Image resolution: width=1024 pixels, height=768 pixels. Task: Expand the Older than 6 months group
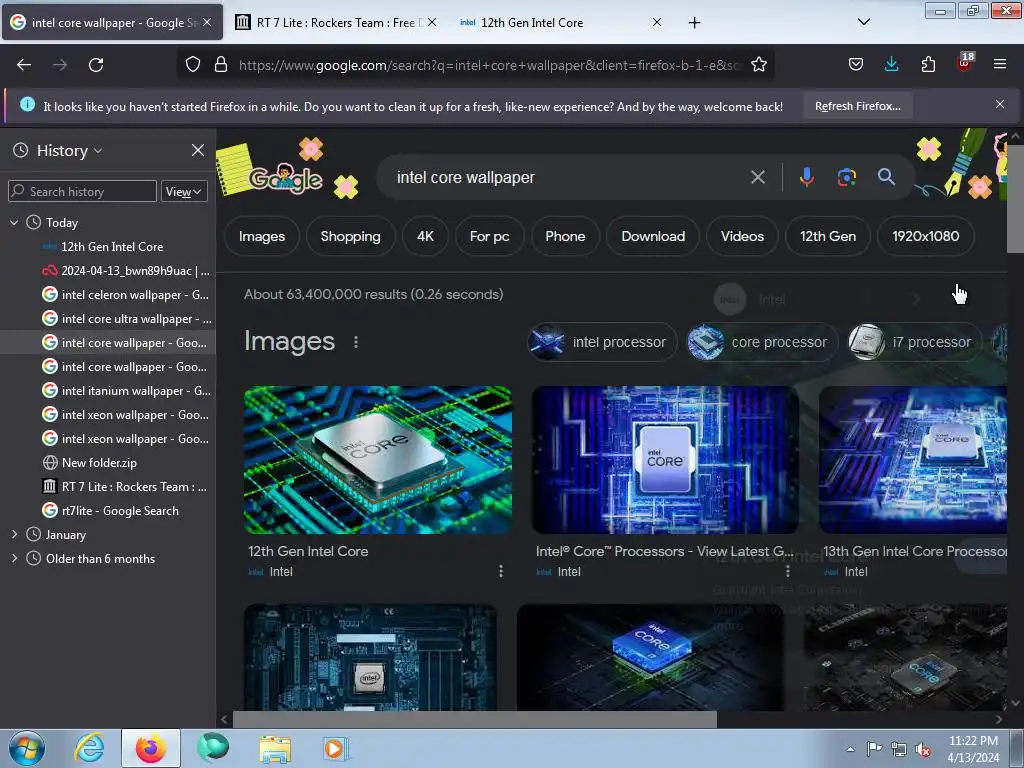coord(14,558)
